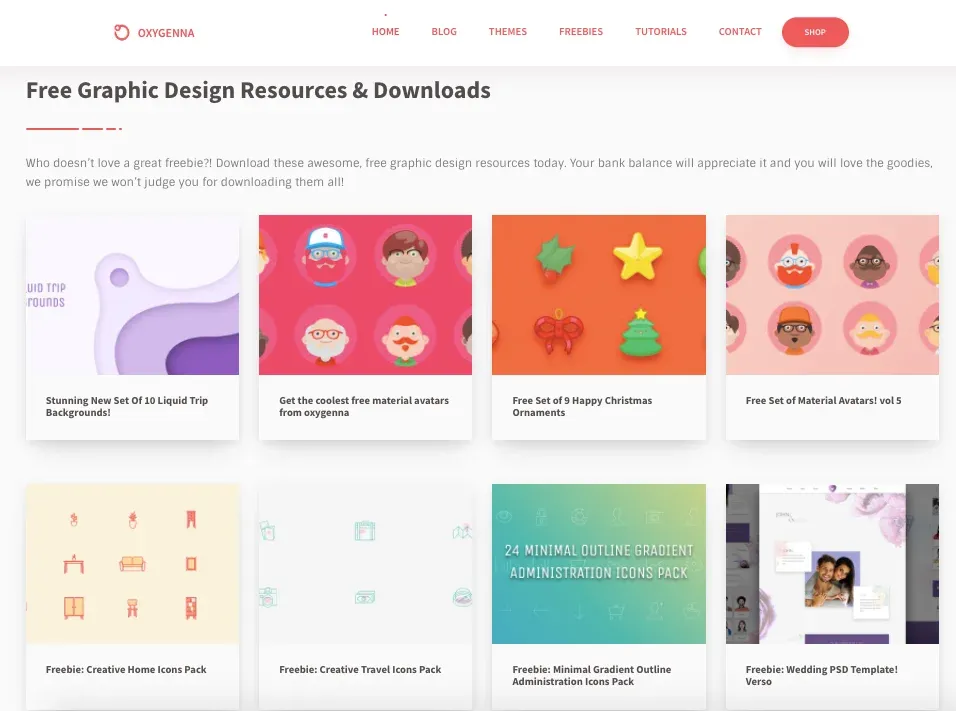
Task: Click the red Shop button
Action: click(815, 32)
